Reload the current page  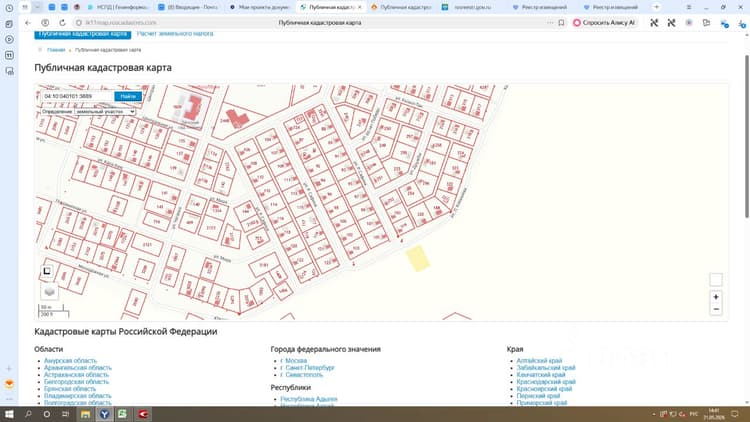point(62,22)
